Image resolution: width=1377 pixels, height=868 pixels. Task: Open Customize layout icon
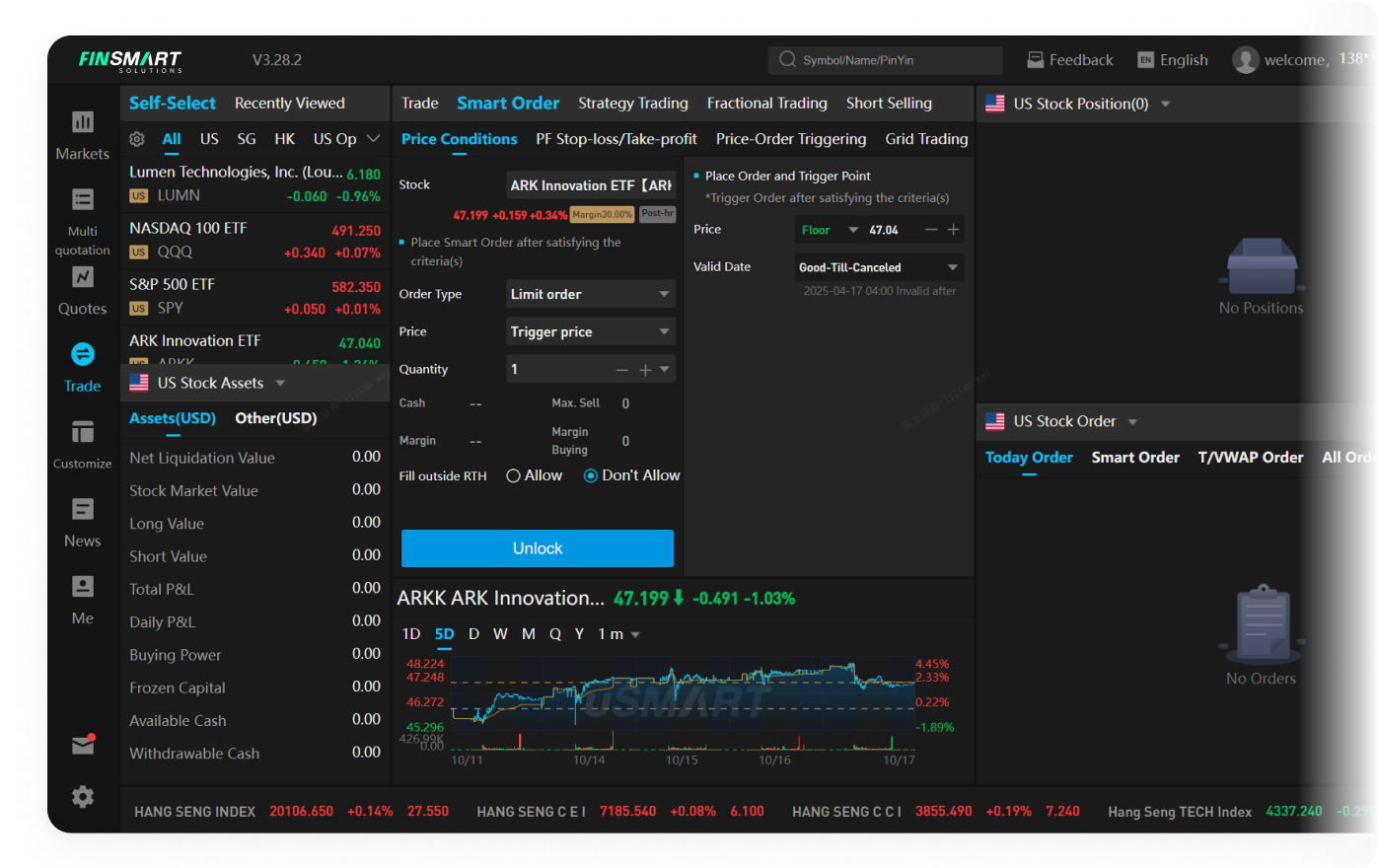(x=83, y=432)
